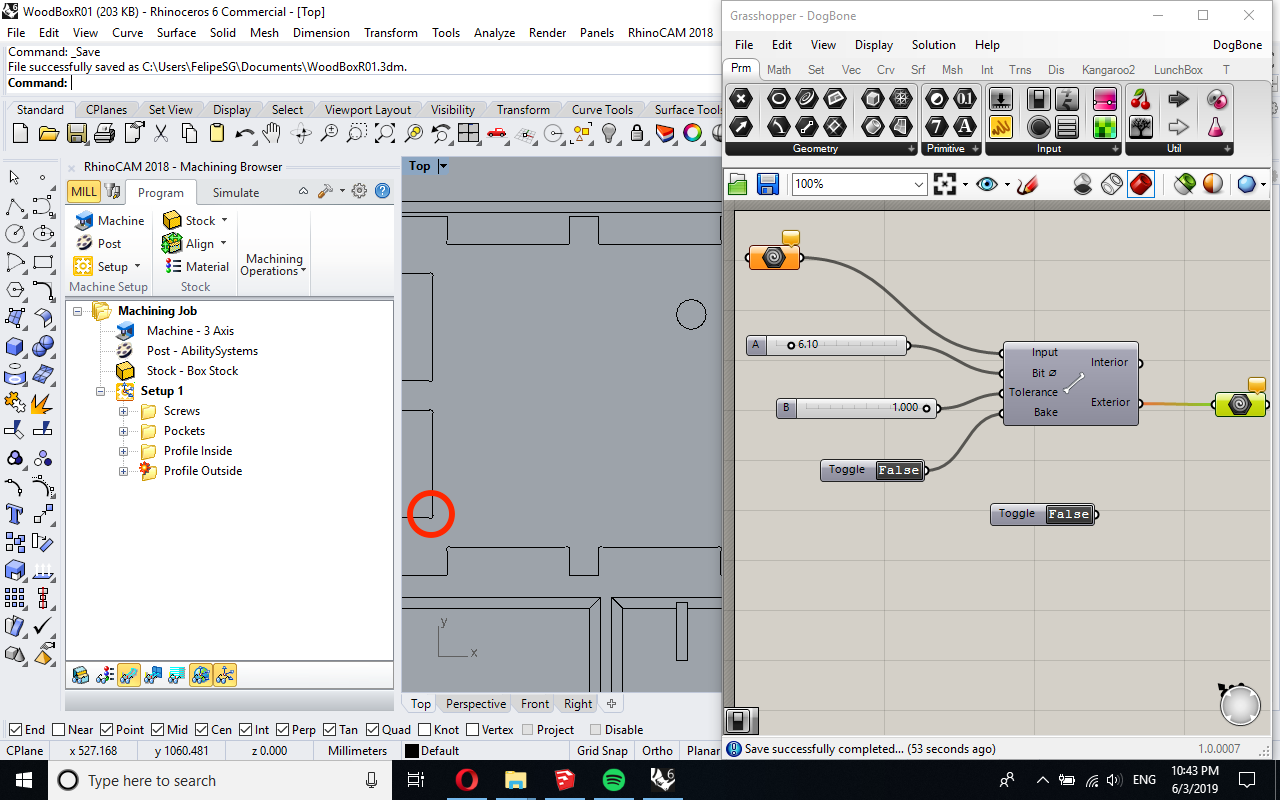Screen dimensions: 1280x800
Task: Click the Zoom Extents icon in Grasshopper
Action: point(944,184)
